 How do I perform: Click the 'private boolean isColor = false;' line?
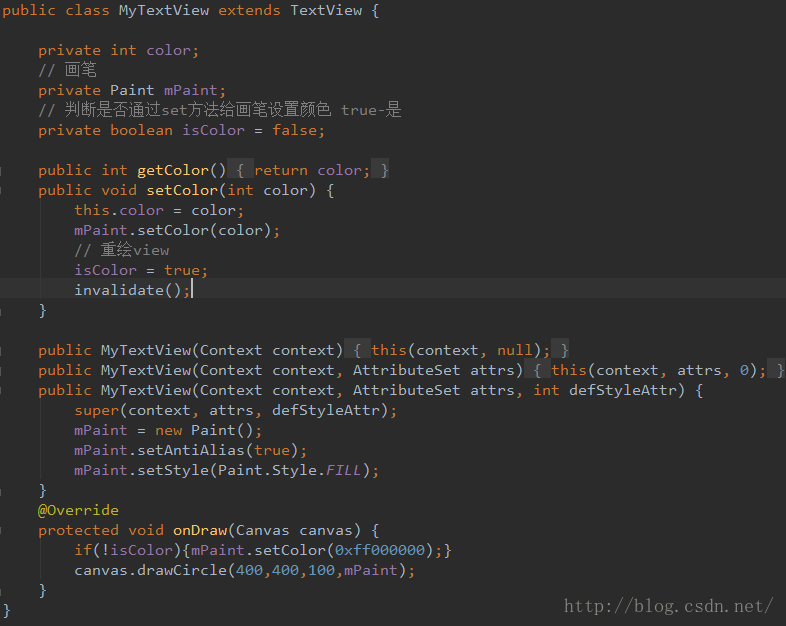point(181,131)
